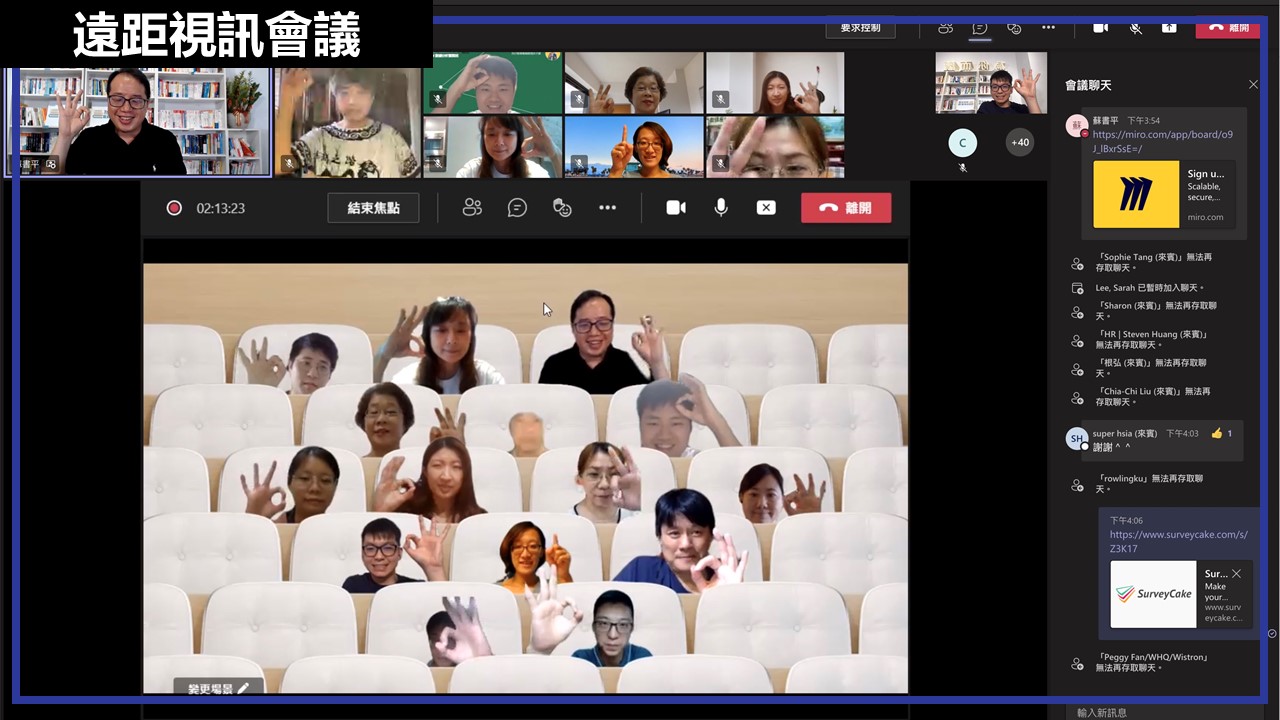Click the 結束焦點 end spotlight button
Image resolution: width=1280 pixels, height=720 pixels.
pos(373,208)
